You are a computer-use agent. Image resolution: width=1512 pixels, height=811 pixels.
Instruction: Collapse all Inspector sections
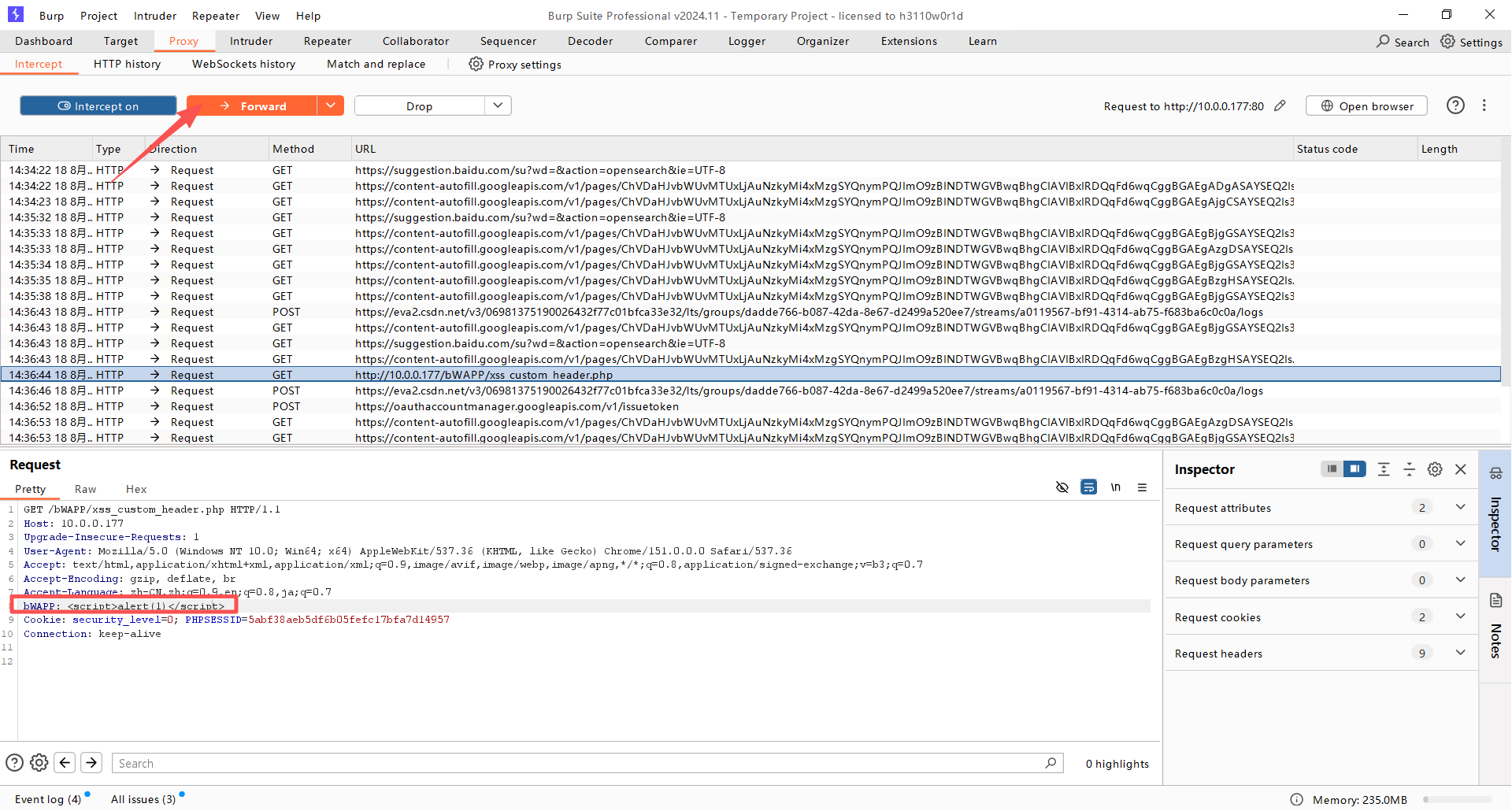(x=1410, y=469)
